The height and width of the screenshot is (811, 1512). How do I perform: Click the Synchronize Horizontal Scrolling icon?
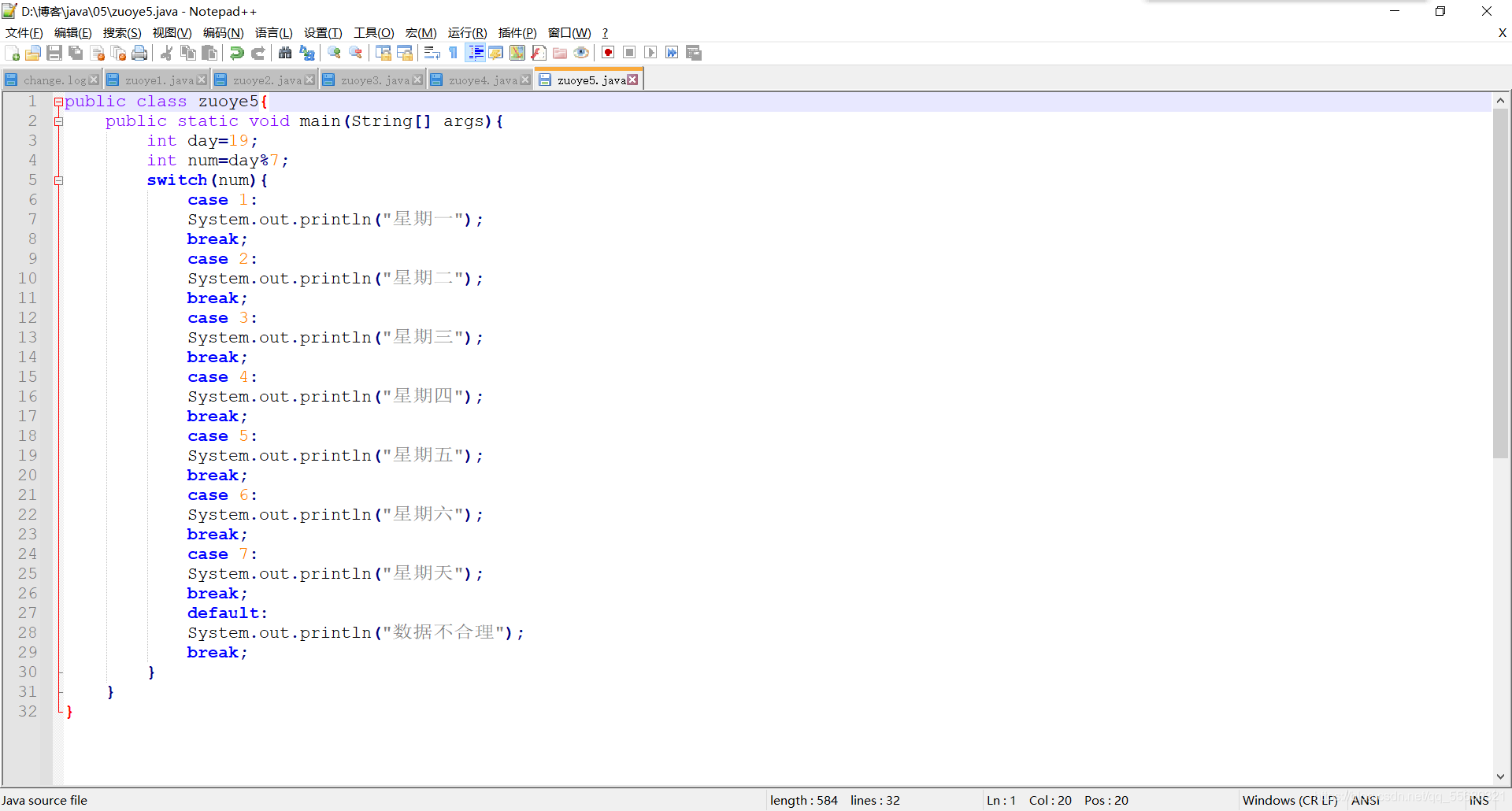404,53
